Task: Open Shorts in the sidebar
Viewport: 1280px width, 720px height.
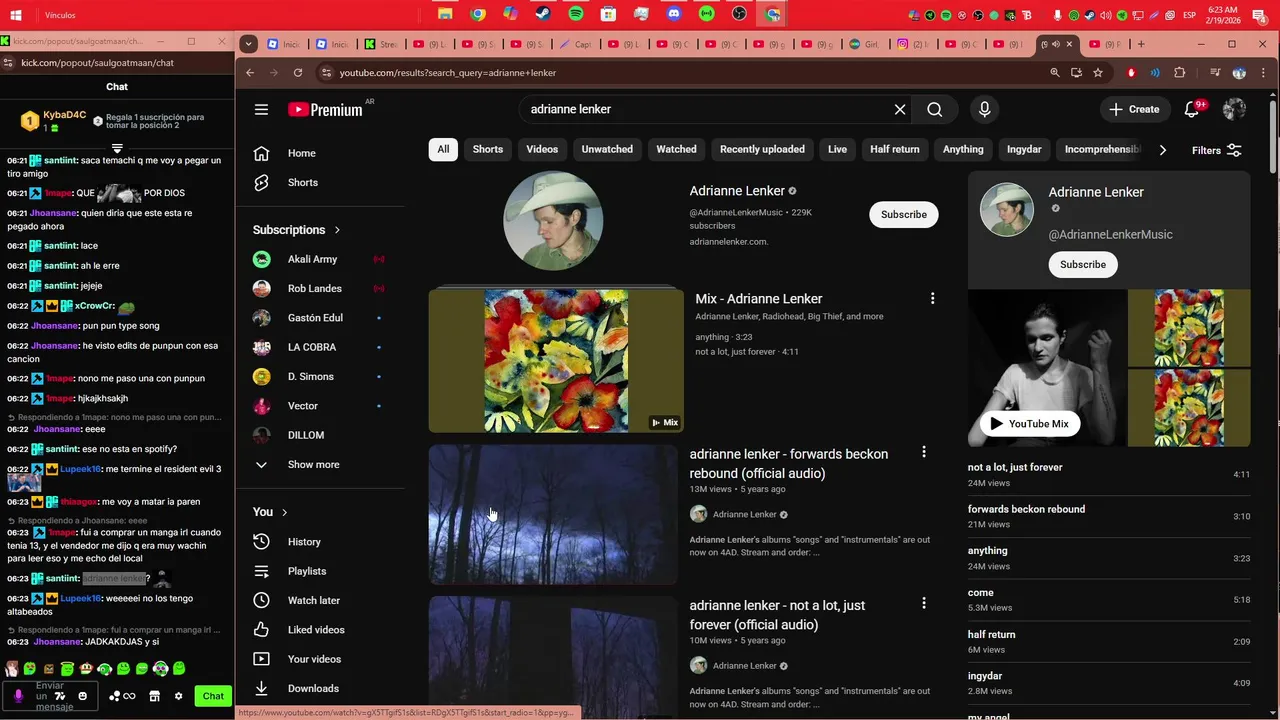Action: [300, 182]
